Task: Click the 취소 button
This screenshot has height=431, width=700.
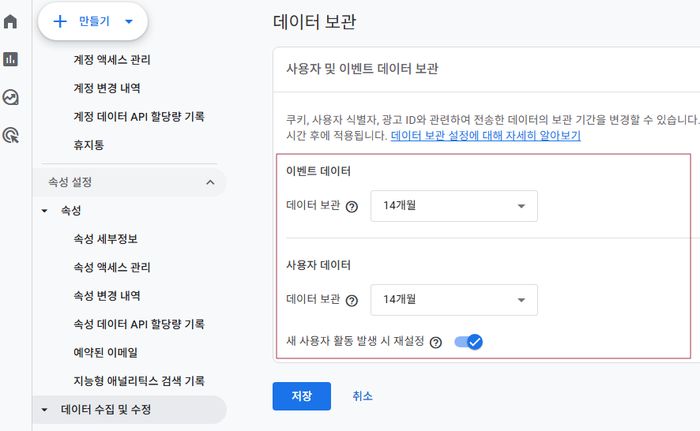Action: (362, 396)
